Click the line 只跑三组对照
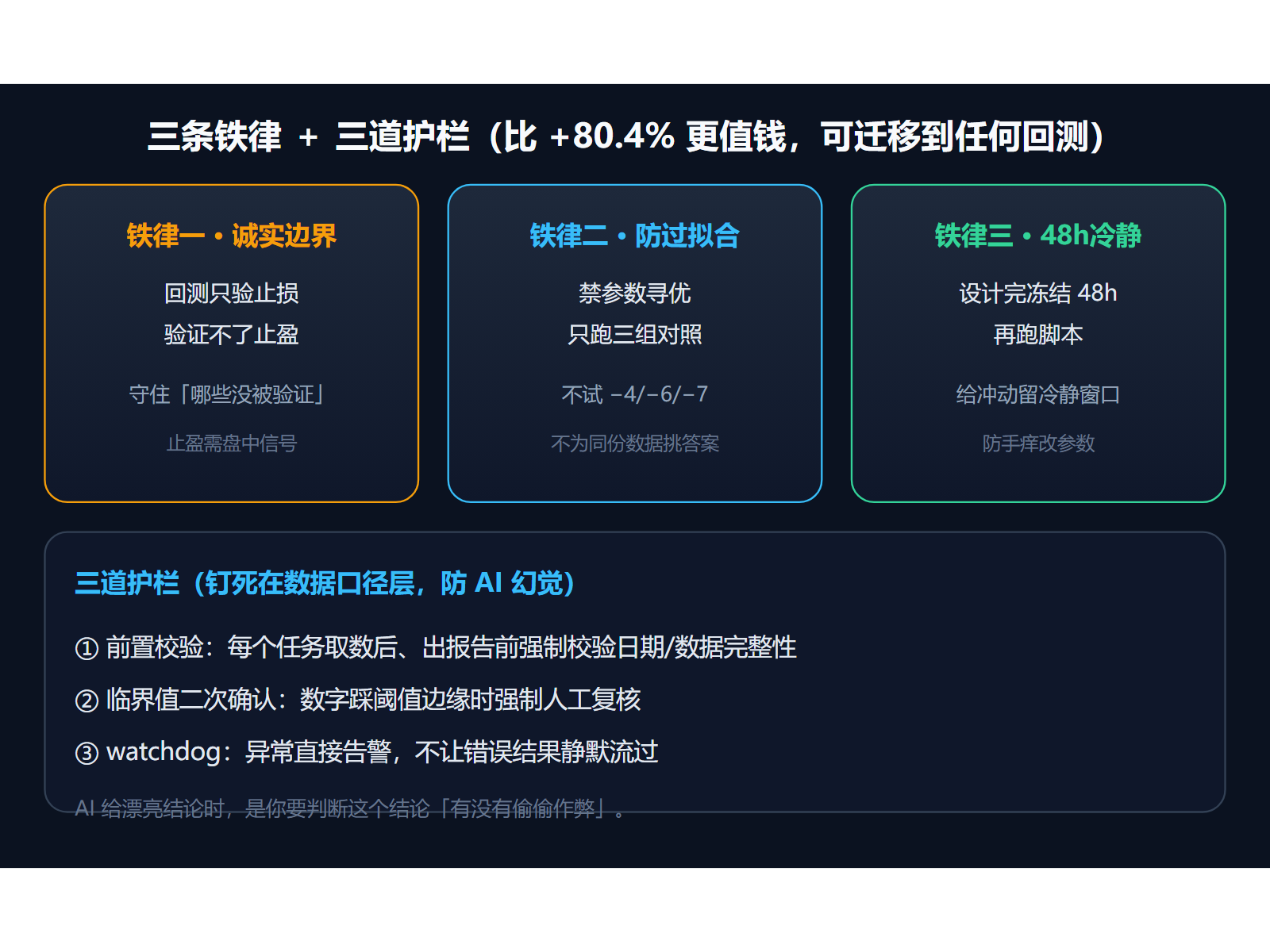 (634, 335)
